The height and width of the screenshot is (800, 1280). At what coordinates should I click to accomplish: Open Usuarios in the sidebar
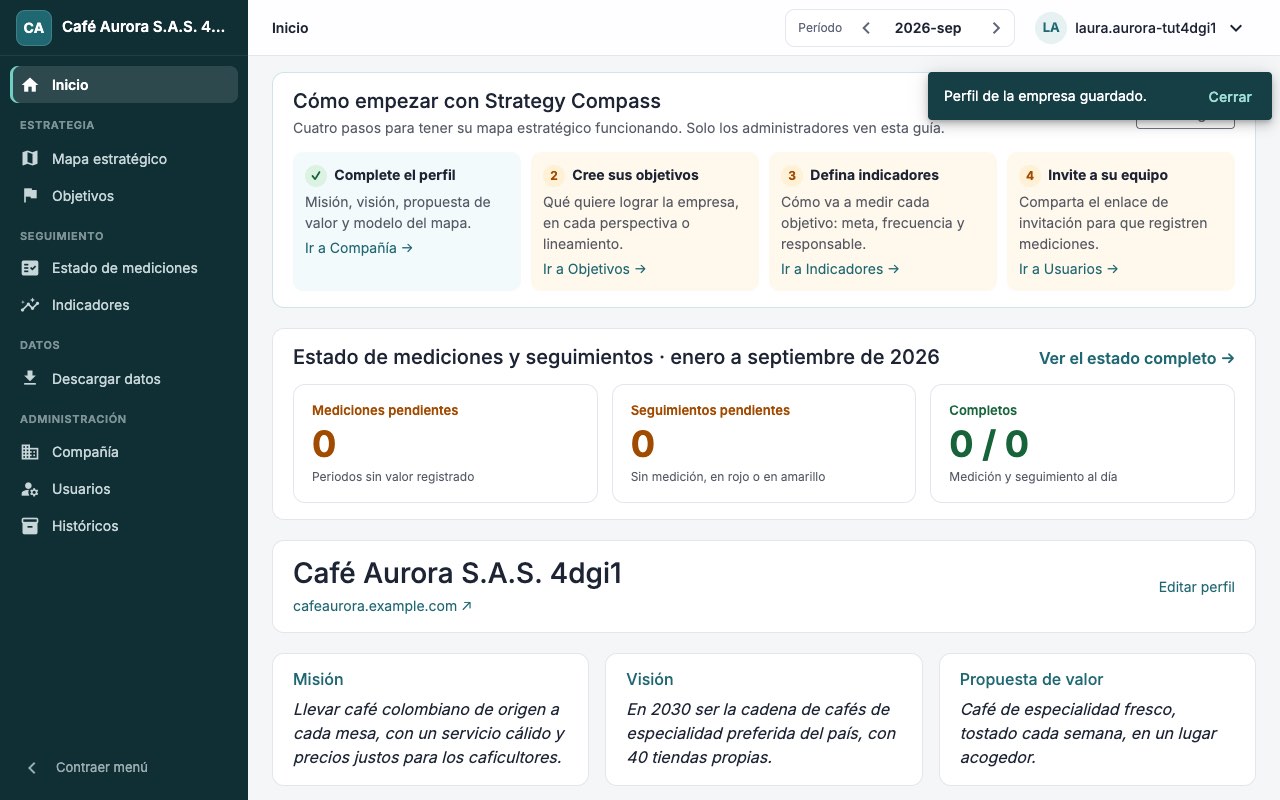click(x=124, y=489)
